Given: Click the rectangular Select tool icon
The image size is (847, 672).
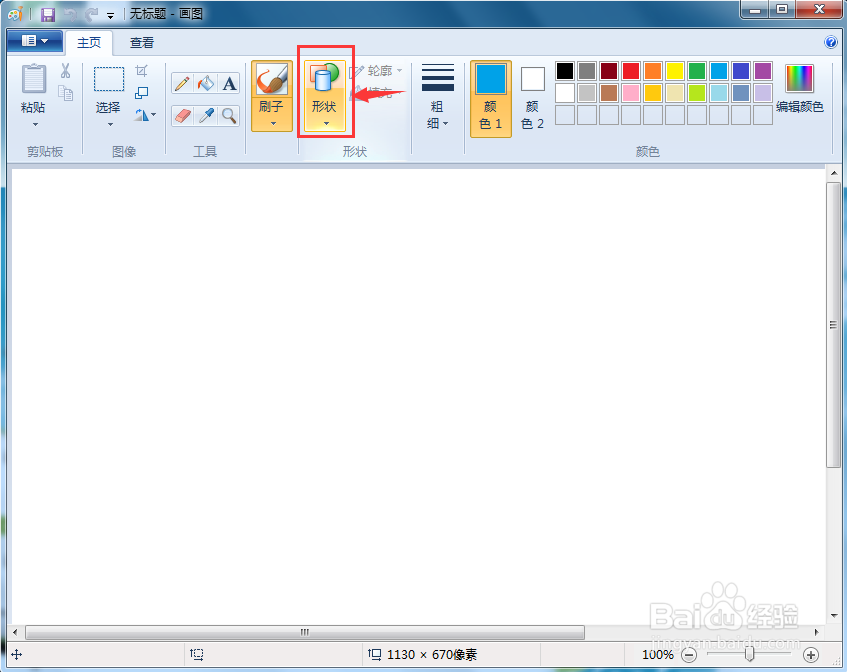Looking at the screenshot, I should [109, 79].
